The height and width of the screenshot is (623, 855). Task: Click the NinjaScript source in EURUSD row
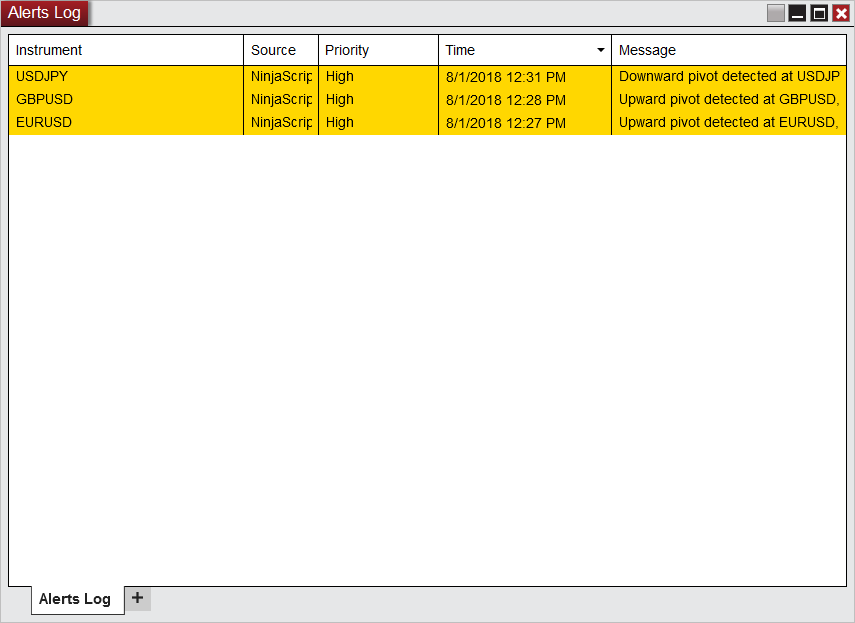281,123
